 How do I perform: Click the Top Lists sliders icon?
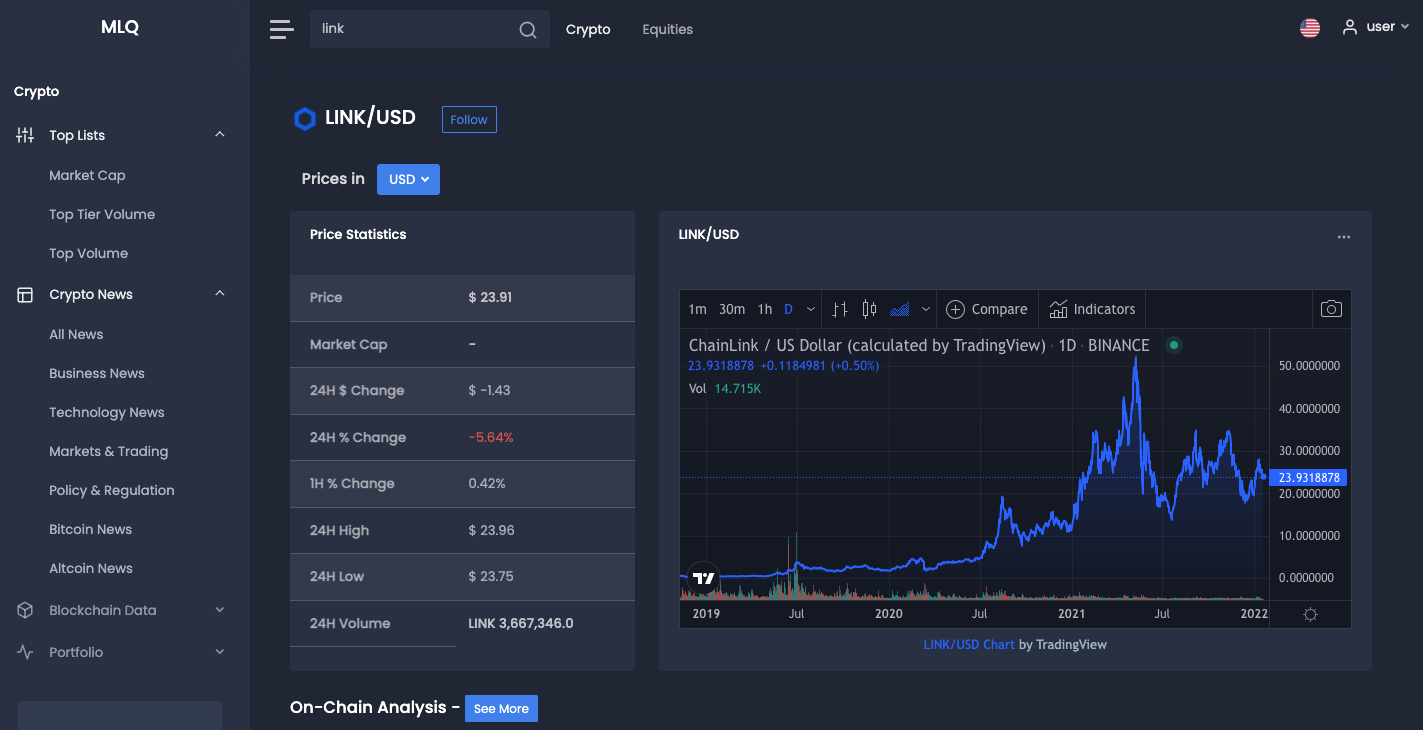pos(25,135)
